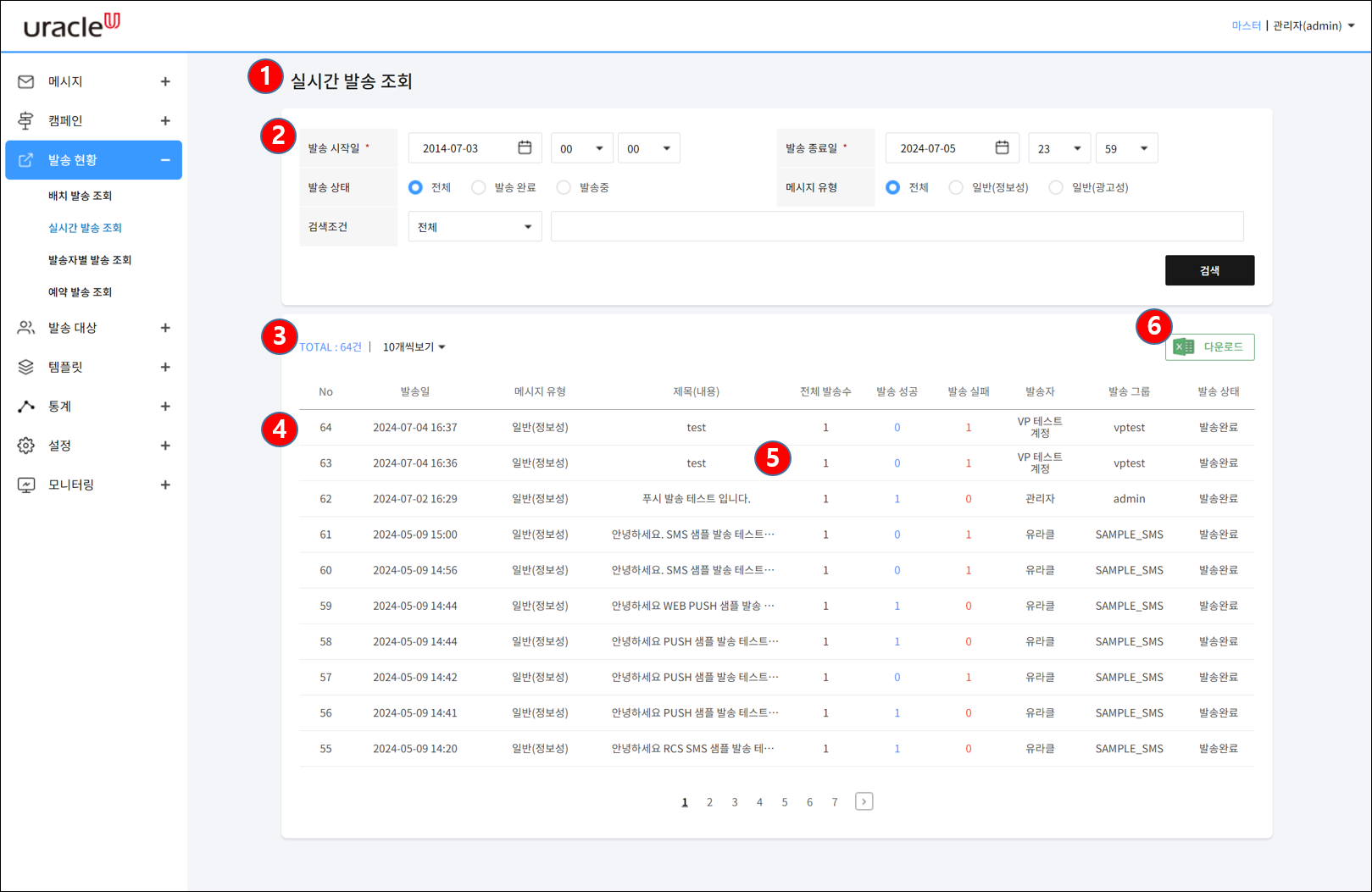Select 메시지 in the sidebar
This screenshot has height=892, width=1372.
65,81
